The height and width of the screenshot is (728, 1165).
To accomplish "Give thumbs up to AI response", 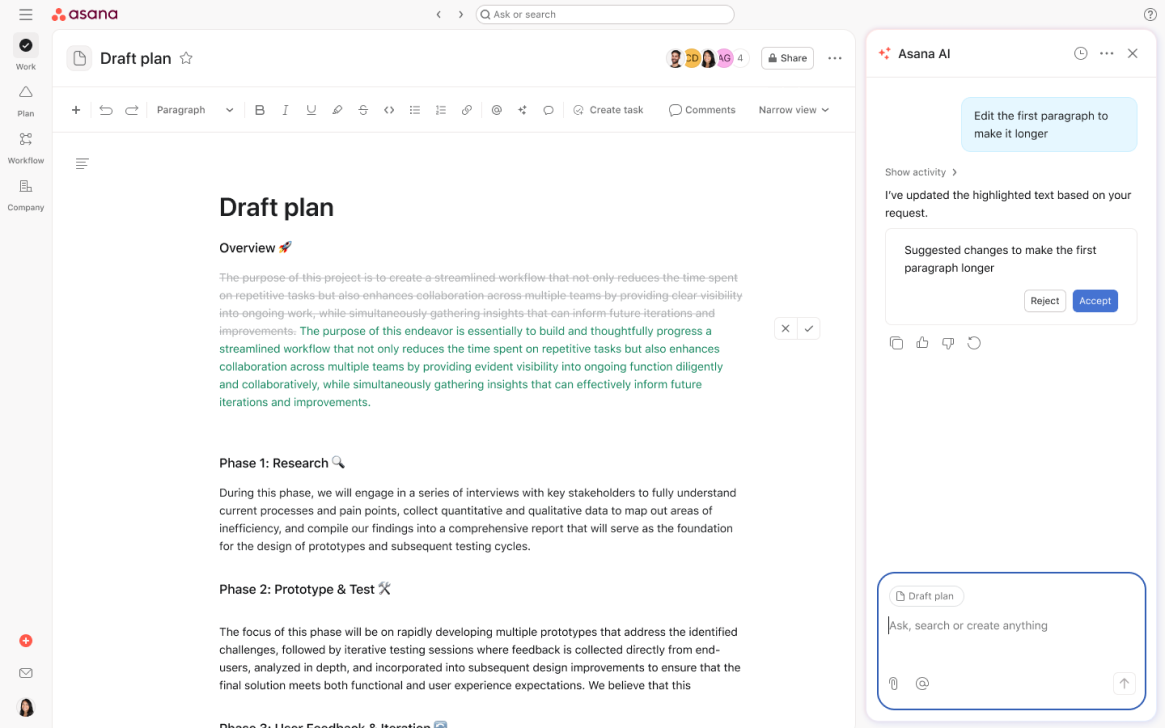I will [x=922, y=342].
